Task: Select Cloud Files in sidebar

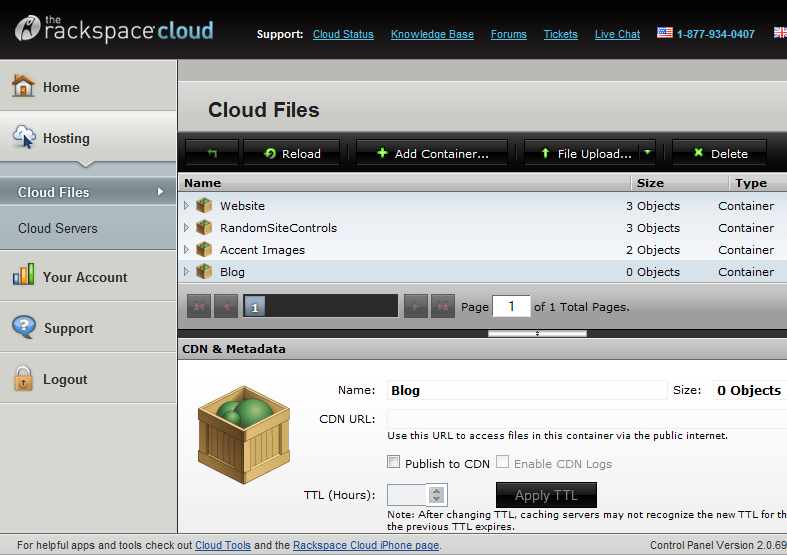Action: click(x=88, y=192)
